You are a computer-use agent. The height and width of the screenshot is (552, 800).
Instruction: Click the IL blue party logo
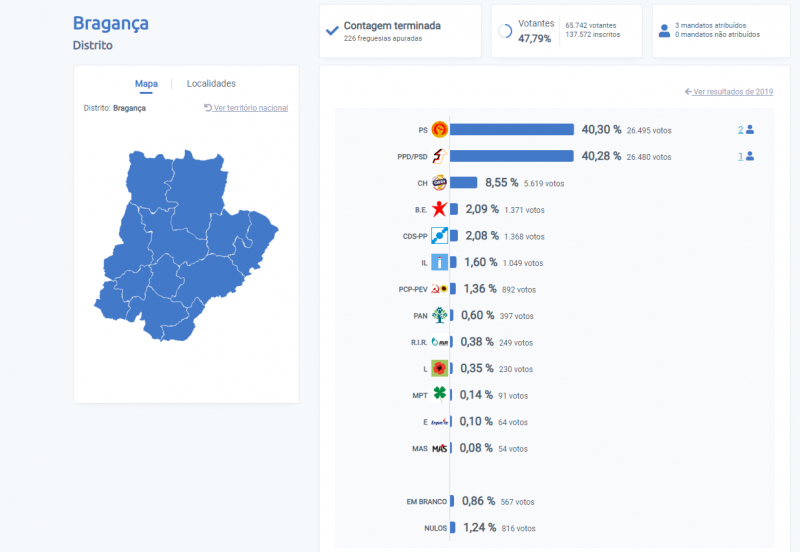click(x=439, y=262)
